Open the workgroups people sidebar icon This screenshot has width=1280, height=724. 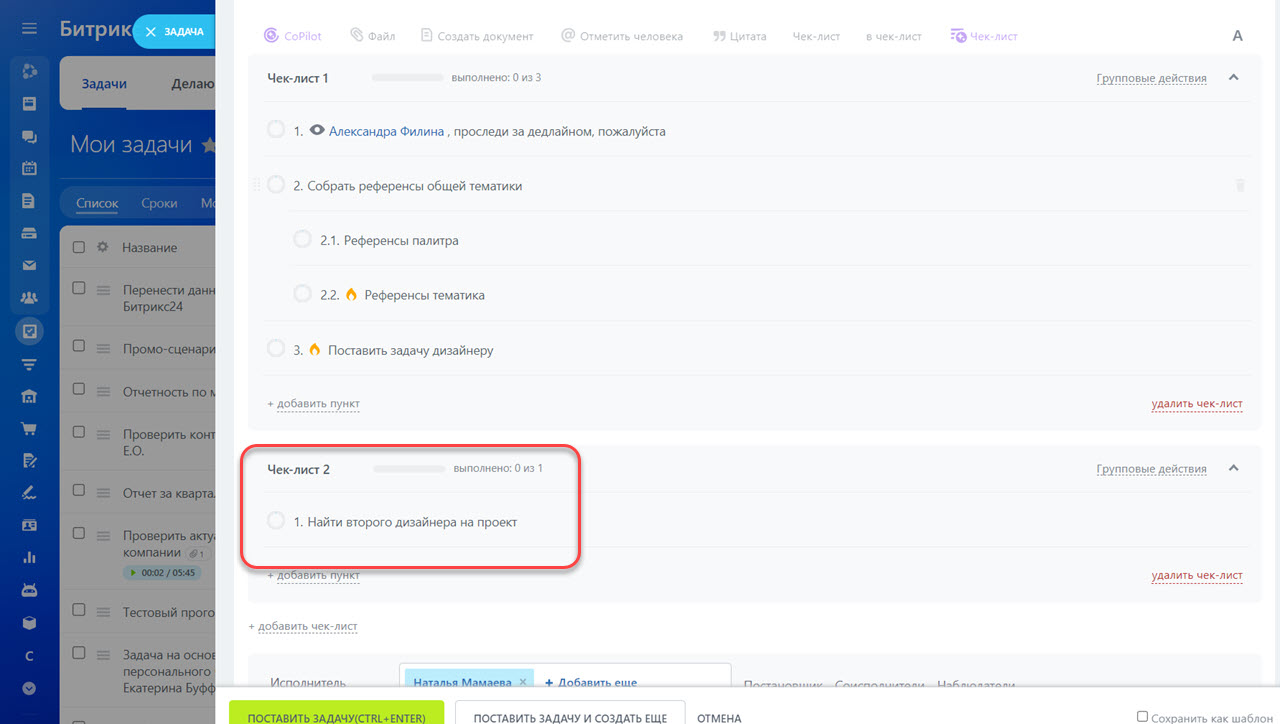click(29, 298)
